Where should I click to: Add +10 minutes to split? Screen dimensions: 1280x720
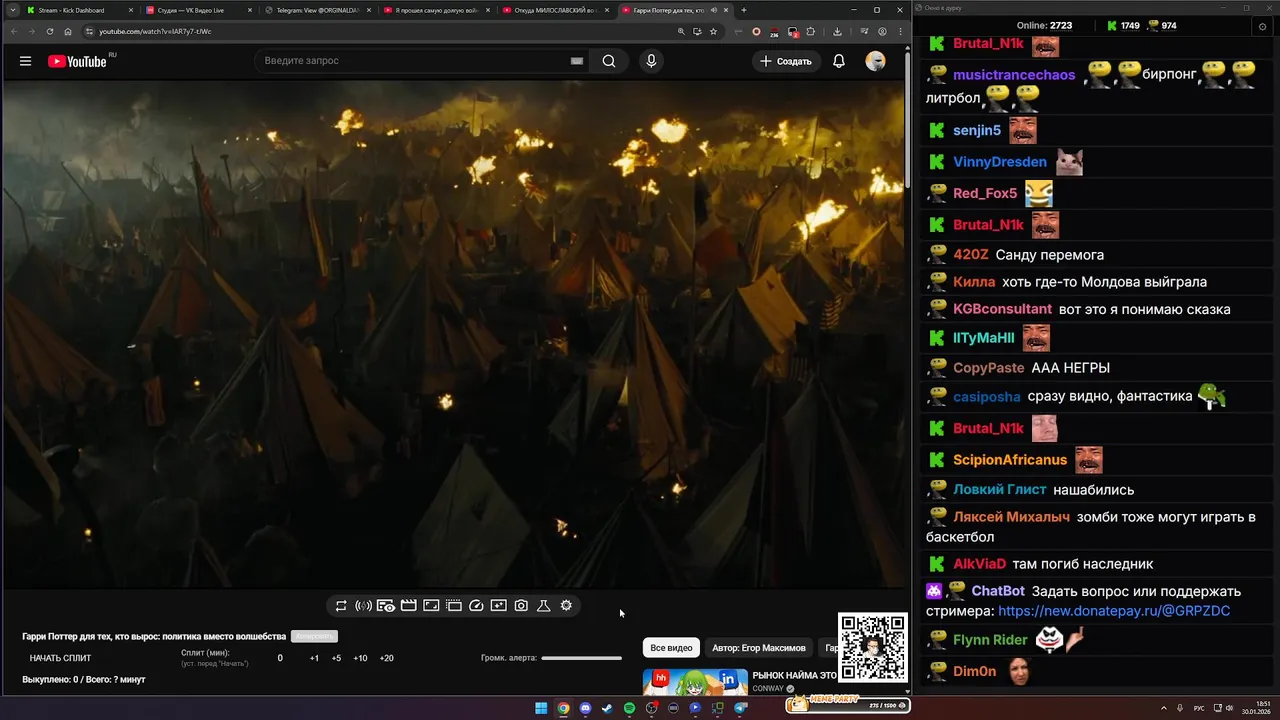(x=360, y=658)
